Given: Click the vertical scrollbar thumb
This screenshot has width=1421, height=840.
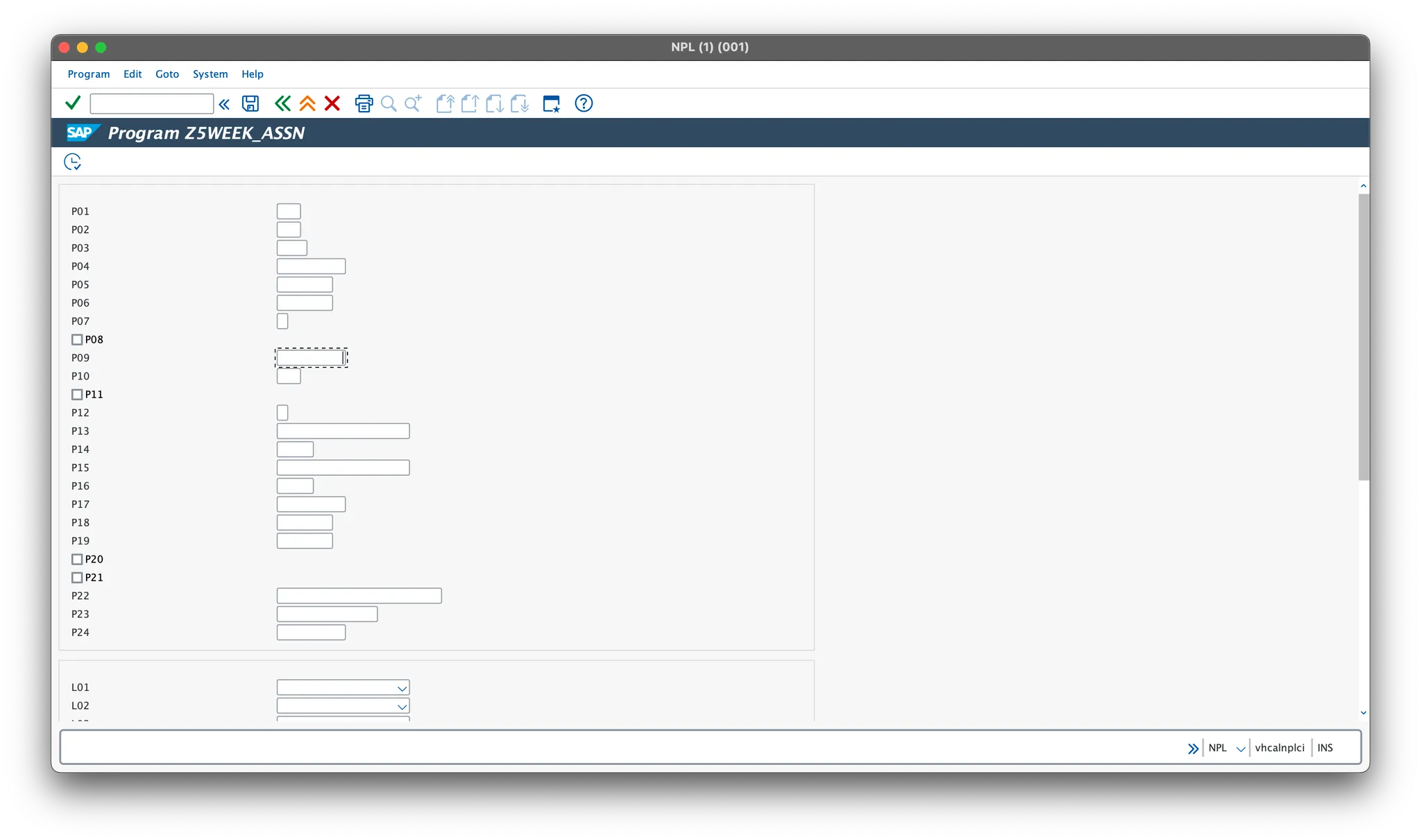Looking at the screenshot, I should (x=1363, y=336).
